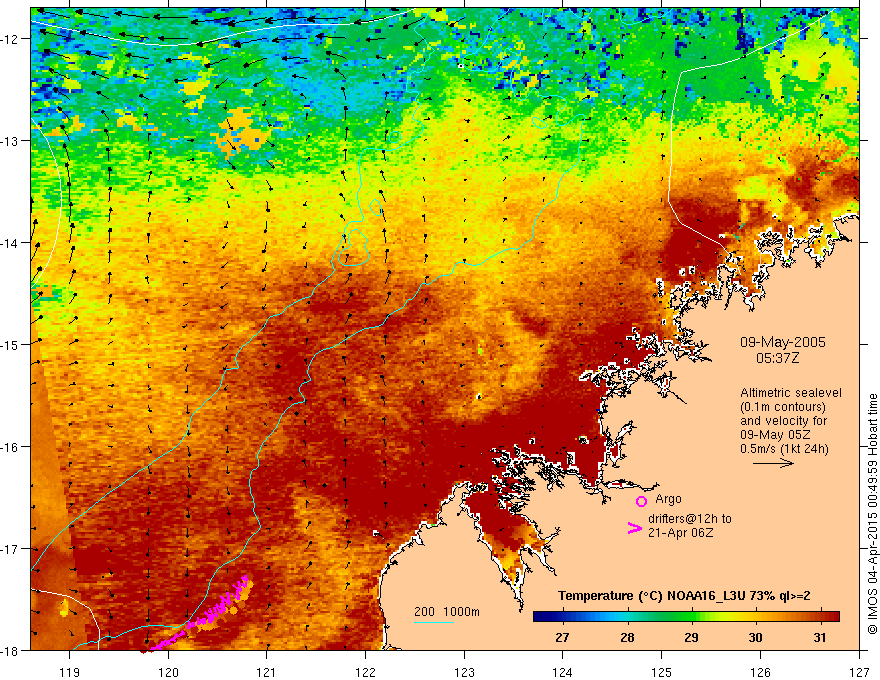Image resolution: width=880 pixels, height=680 pixels.
Task: Click the 0.5m/s velocity scale arrow
Action: (773, 463)
